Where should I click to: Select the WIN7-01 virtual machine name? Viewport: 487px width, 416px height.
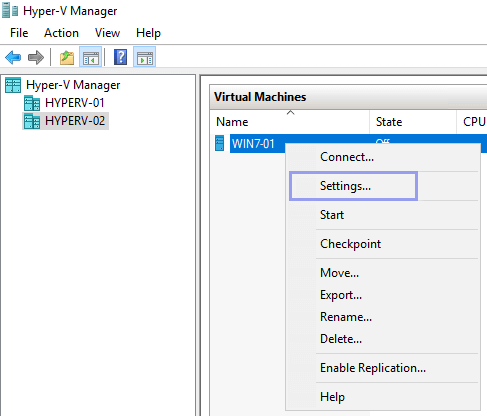click(253, 144)
